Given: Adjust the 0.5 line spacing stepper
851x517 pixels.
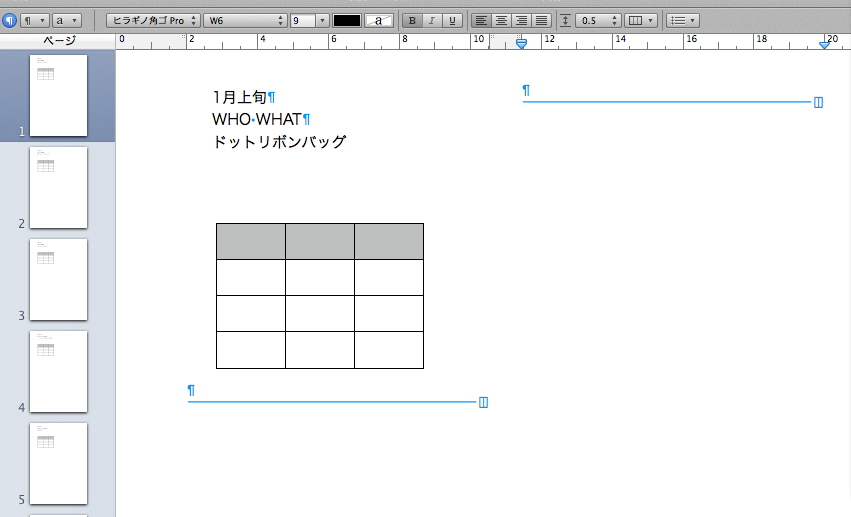Looking at the screenshot, I should point(614,21).
